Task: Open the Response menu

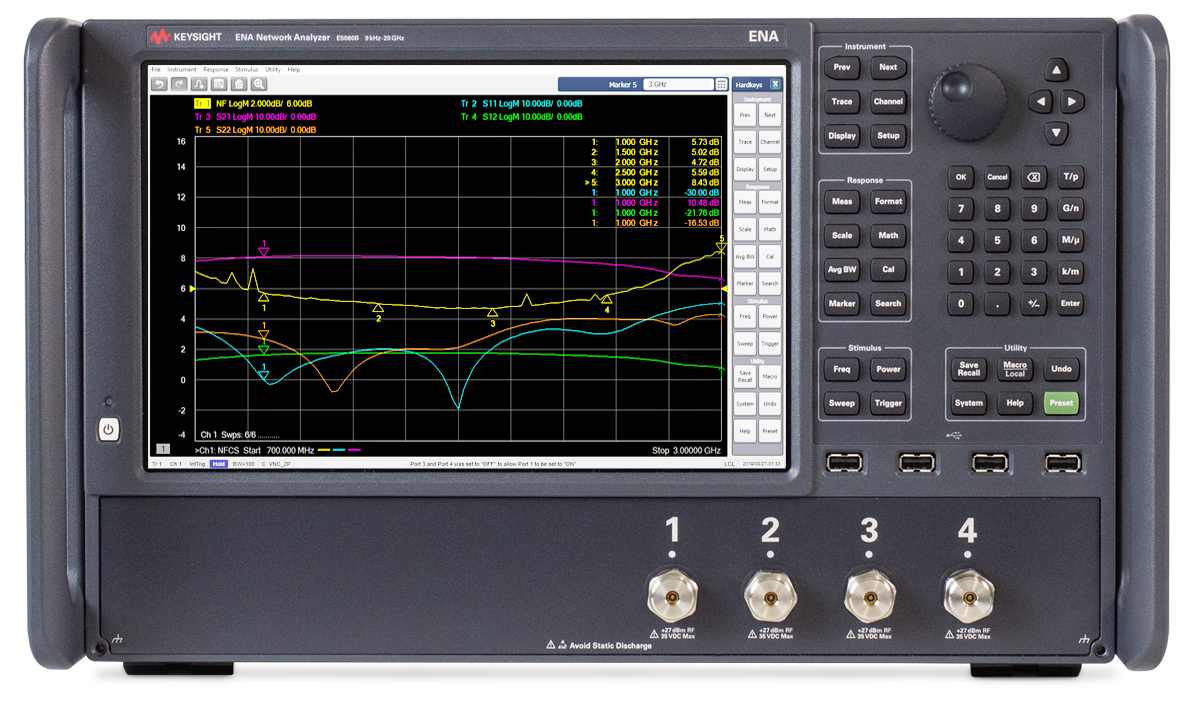Action: (216, 70)
